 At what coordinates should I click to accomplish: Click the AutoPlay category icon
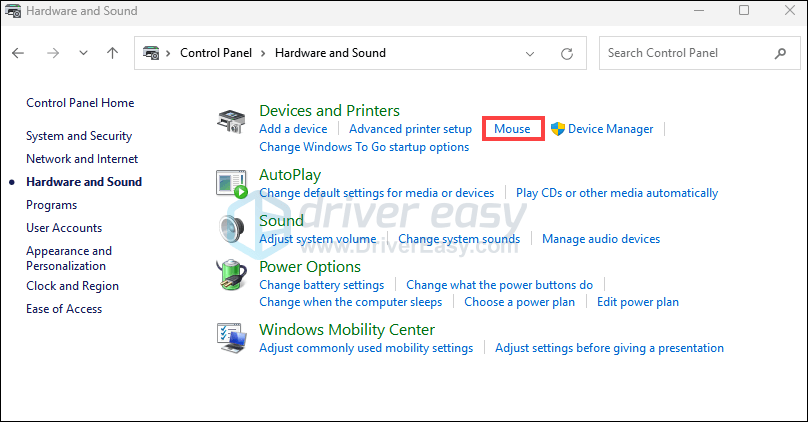coord(231,184)
